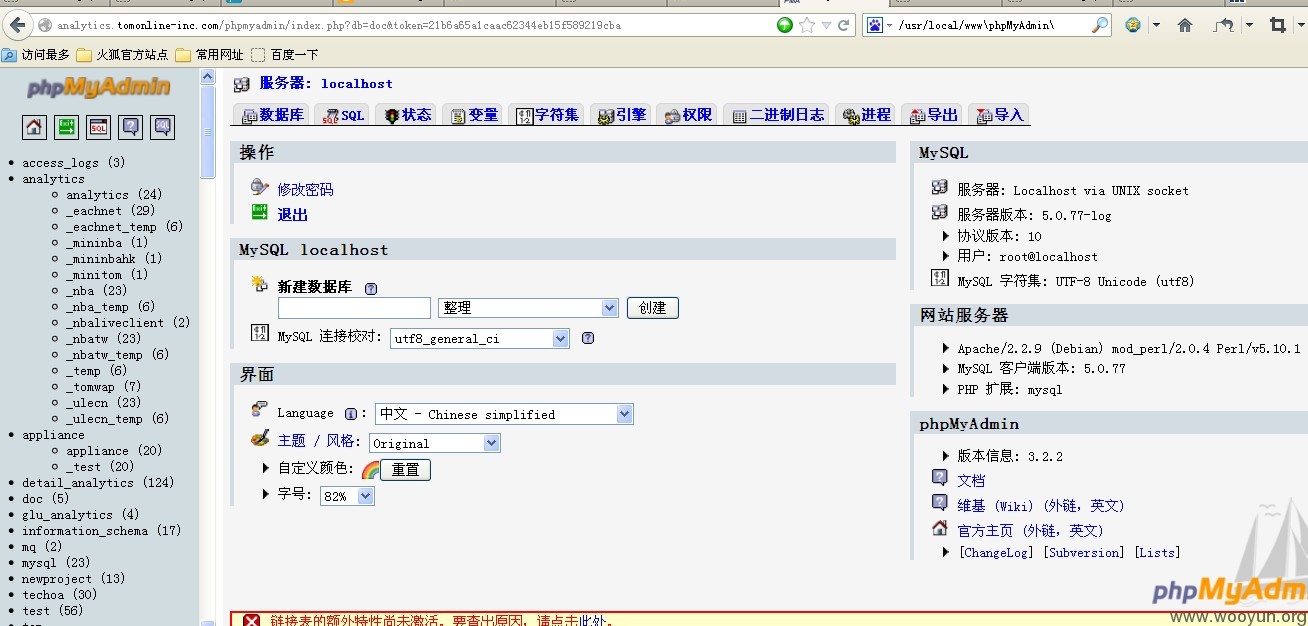This screenshot has height=626, width=1308.
Task: Click the 重置 reset colors button
Action: click(x=405, y=469)
